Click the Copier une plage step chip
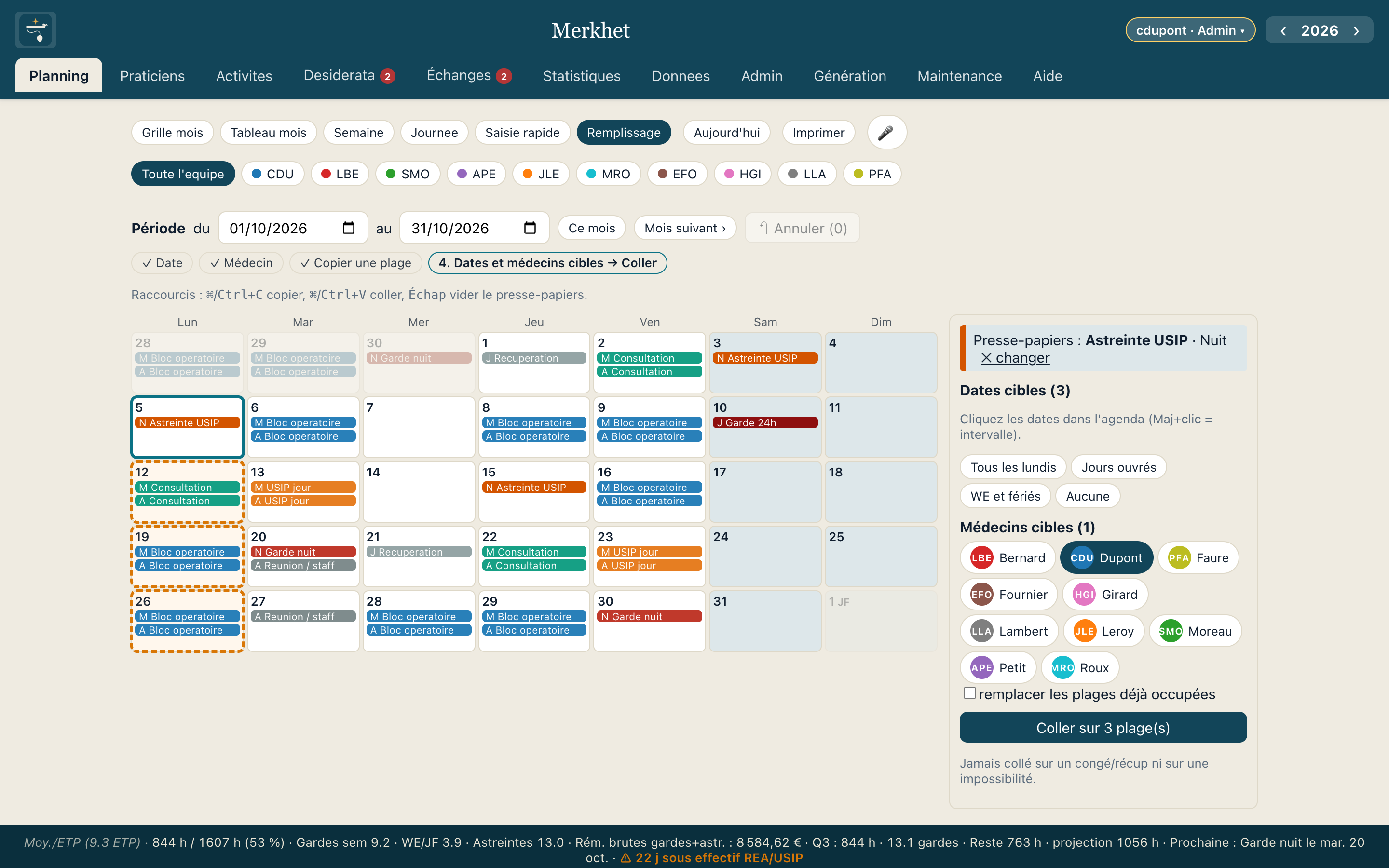Screen dimensions: 1389x868 click(356, 263)
